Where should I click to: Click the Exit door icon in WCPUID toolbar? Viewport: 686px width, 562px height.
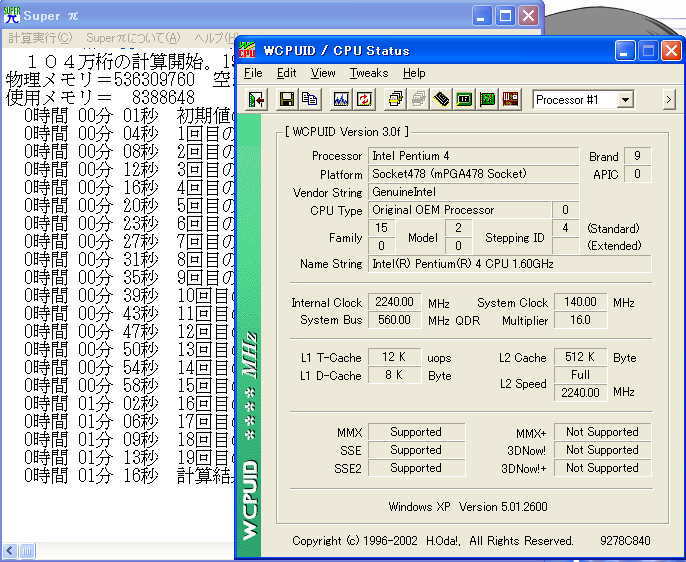point(256,100)
